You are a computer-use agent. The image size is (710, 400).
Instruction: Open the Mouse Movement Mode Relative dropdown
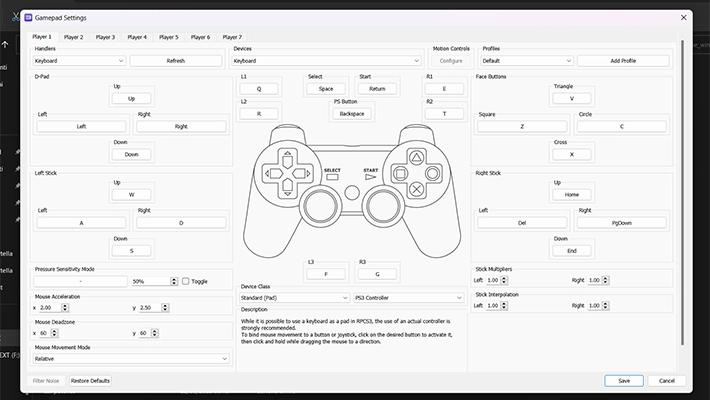(131, 359)
